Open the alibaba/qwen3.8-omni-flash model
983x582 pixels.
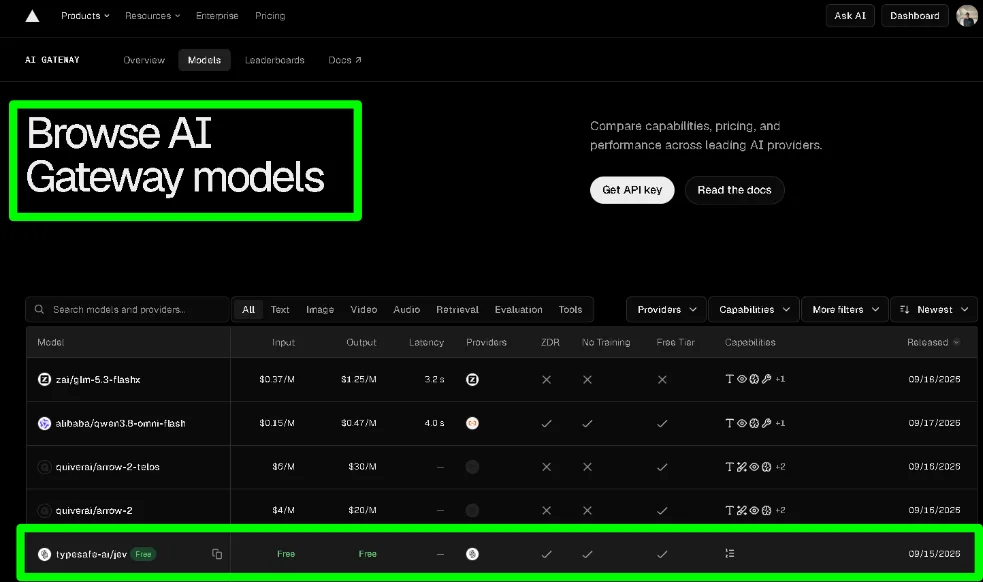pos(120,423)
